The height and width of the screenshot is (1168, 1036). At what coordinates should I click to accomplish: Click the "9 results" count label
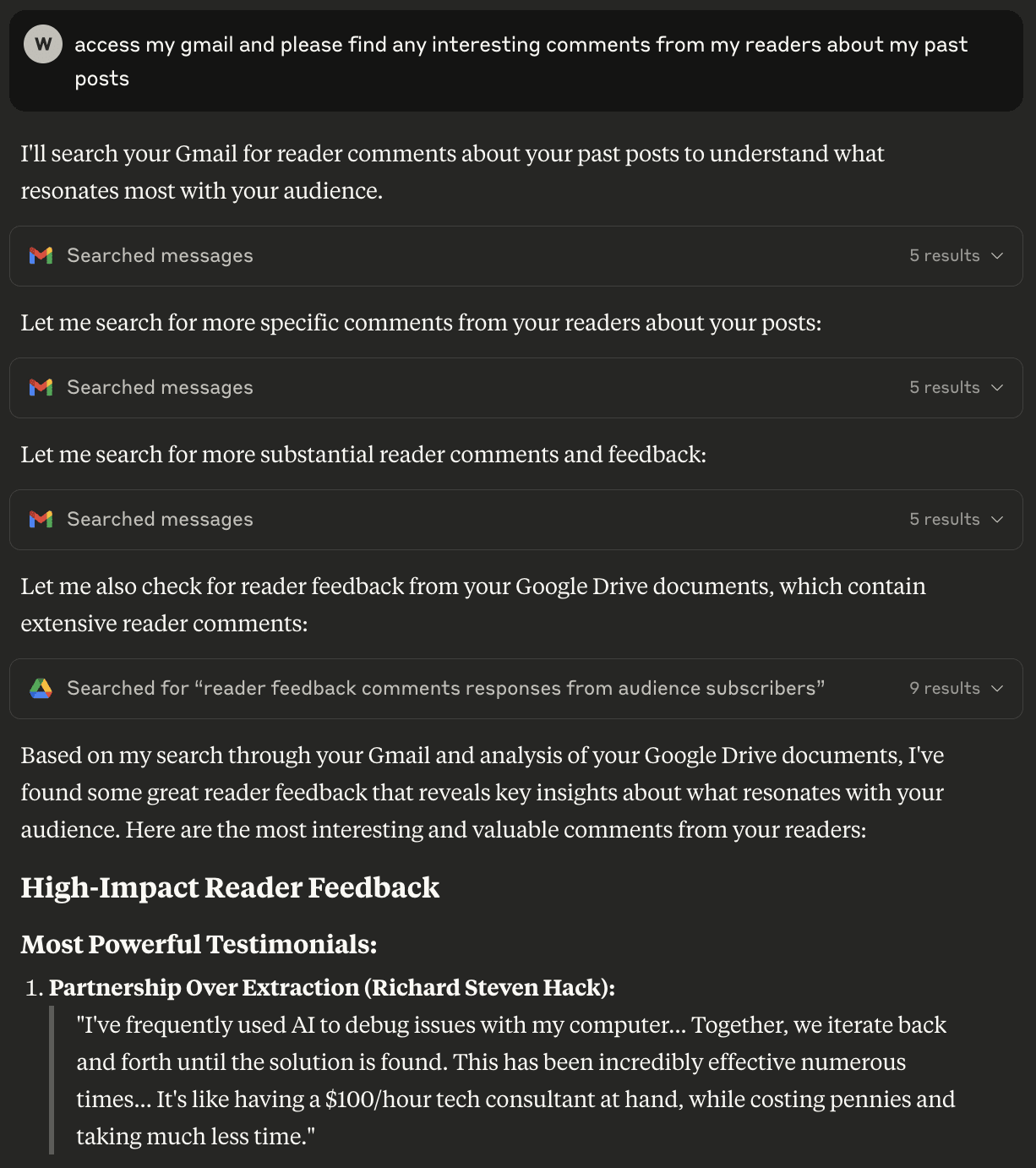pyautogui.click(x=944, y=688)
